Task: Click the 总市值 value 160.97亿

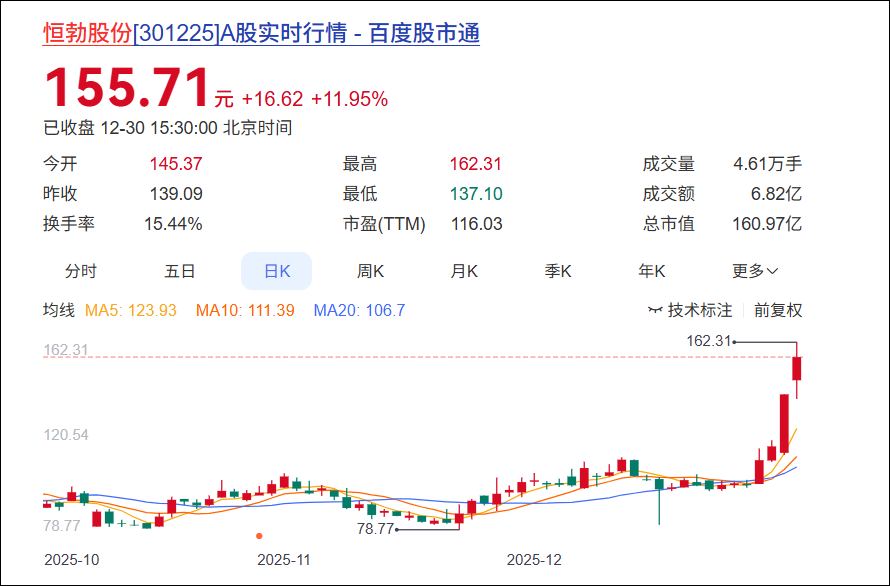Action: 767,224
